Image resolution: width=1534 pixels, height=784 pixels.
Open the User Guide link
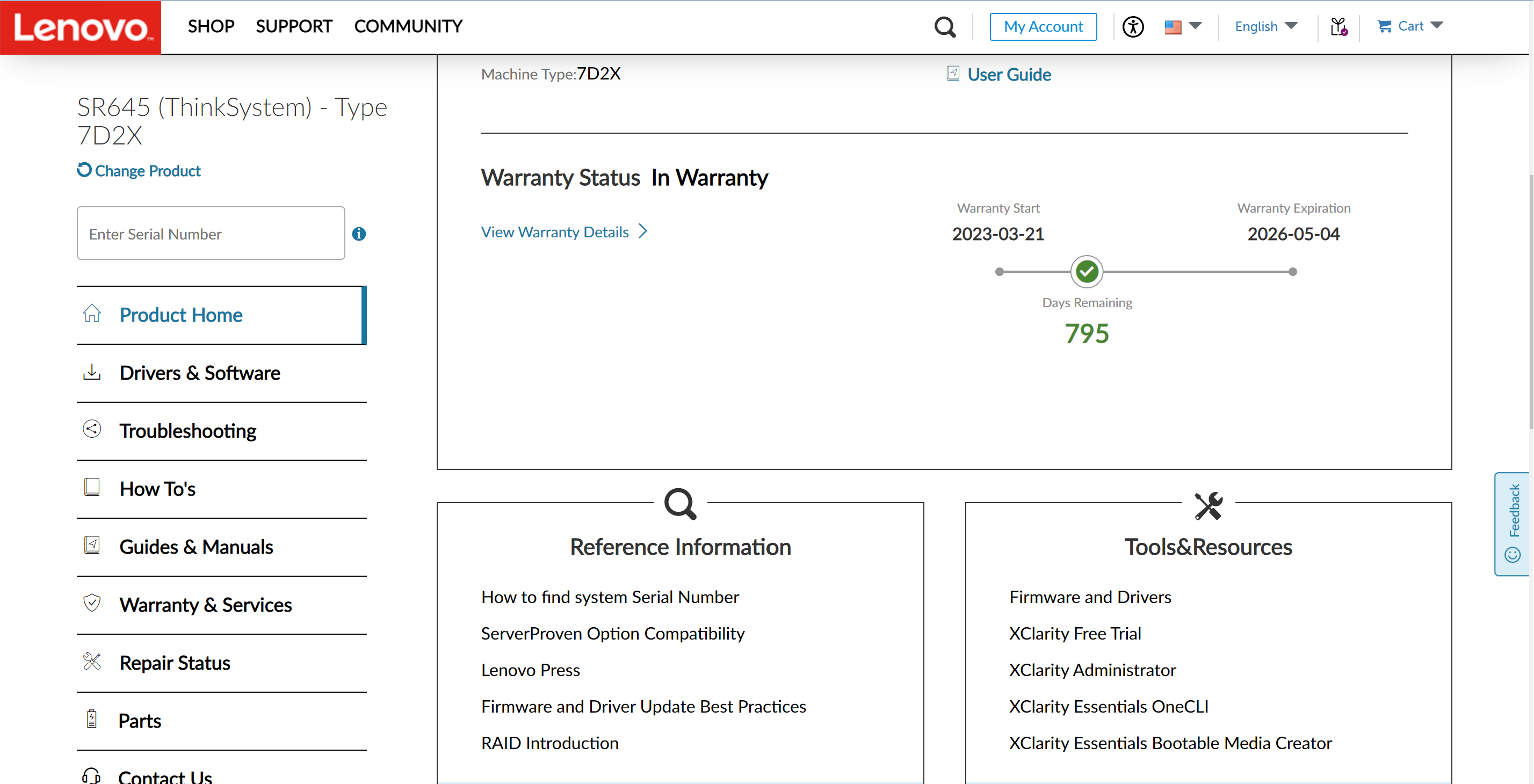[x=1009, y=75]
